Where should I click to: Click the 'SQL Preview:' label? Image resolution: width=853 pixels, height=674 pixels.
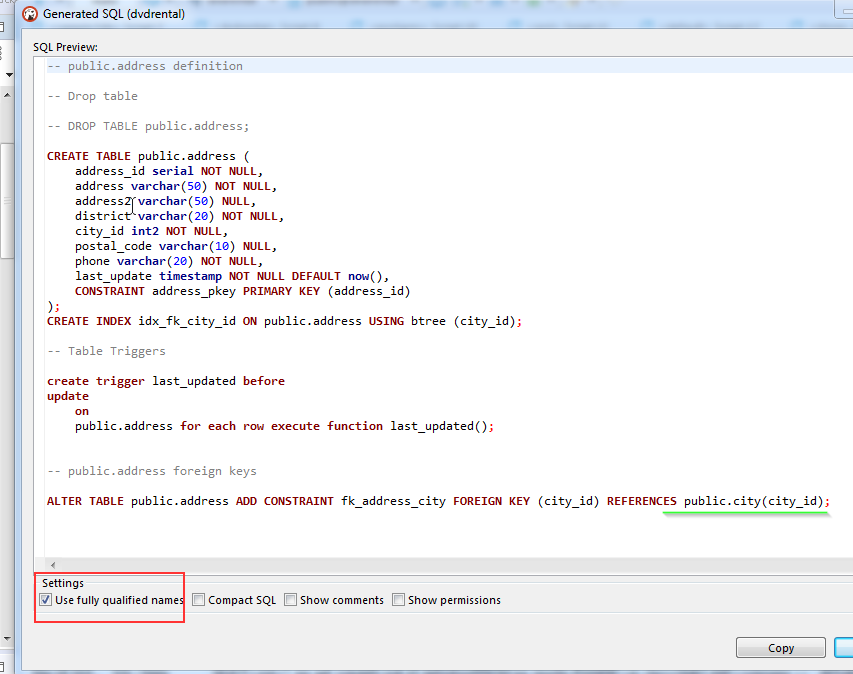pos(65,47)
